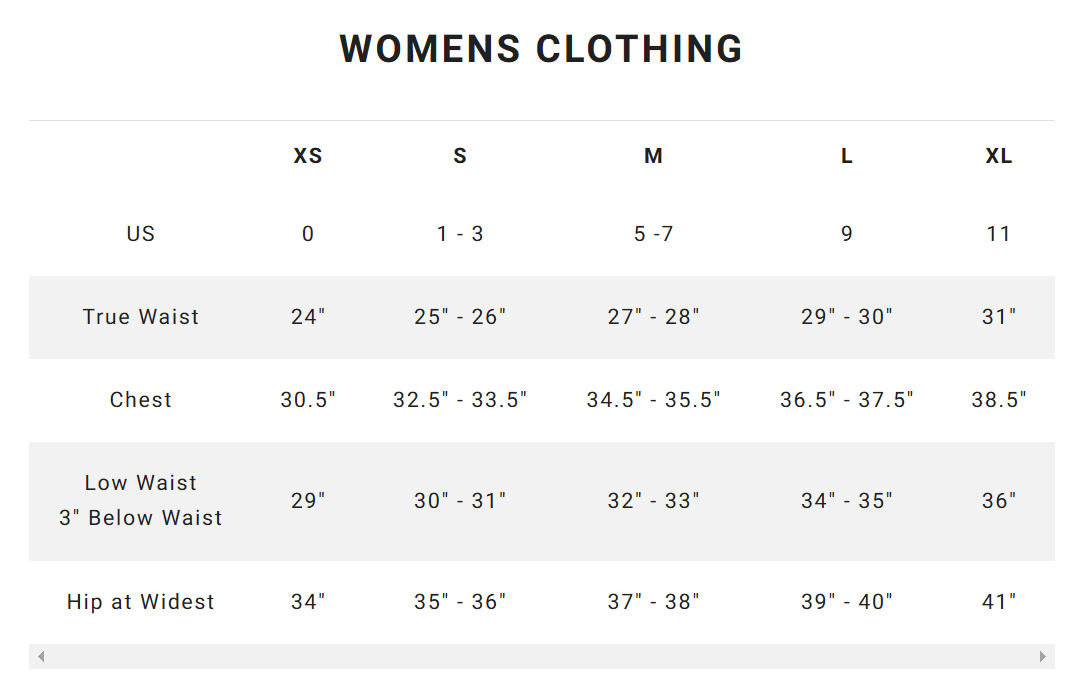1090x682 pixels.
Task: Click the Low Waist row label
Action: pyautogui.click(x=140, y=501)
